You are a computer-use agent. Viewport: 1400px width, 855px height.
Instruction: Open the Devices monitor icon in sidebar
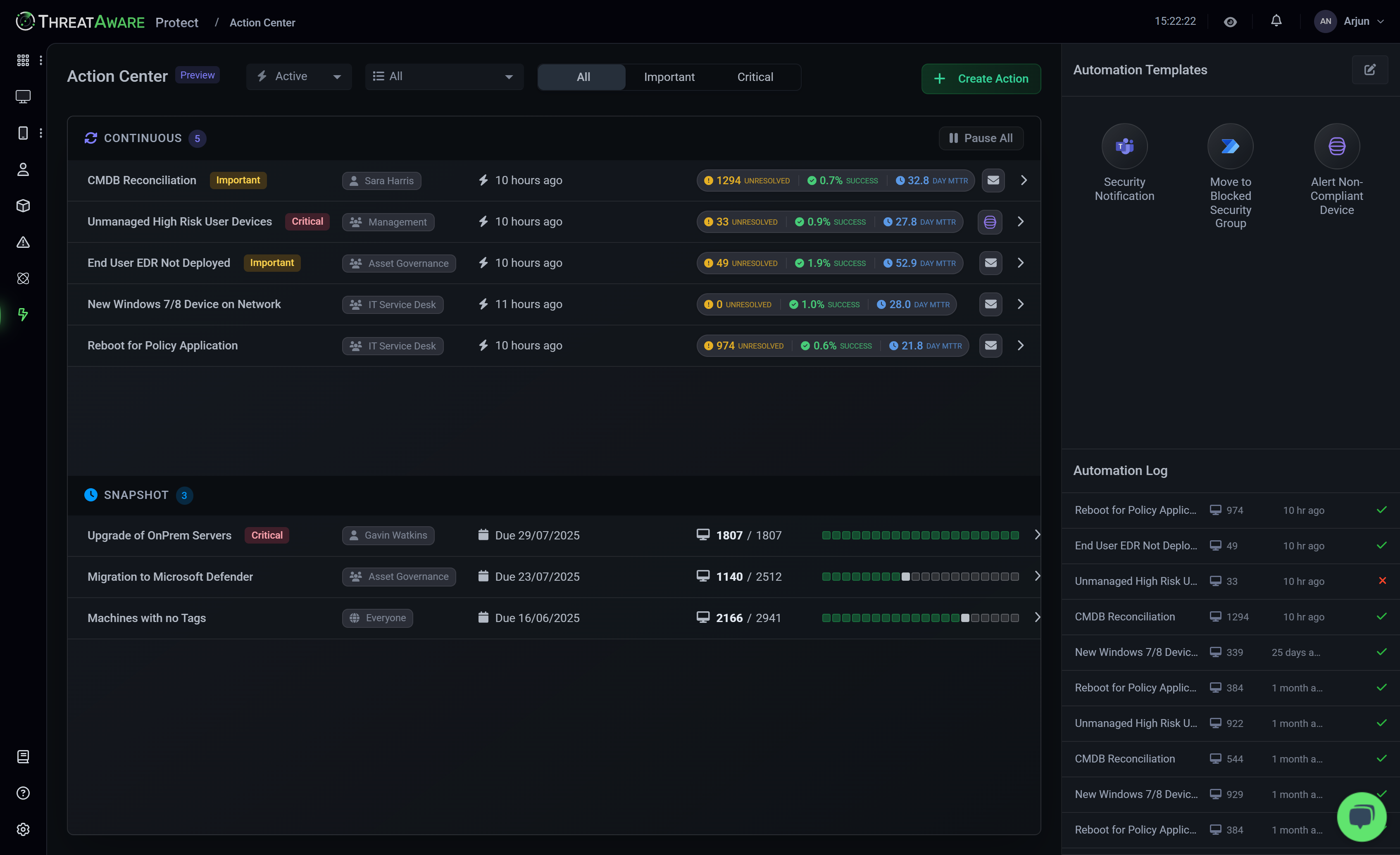pyautogui.click(x=23, y=97)
